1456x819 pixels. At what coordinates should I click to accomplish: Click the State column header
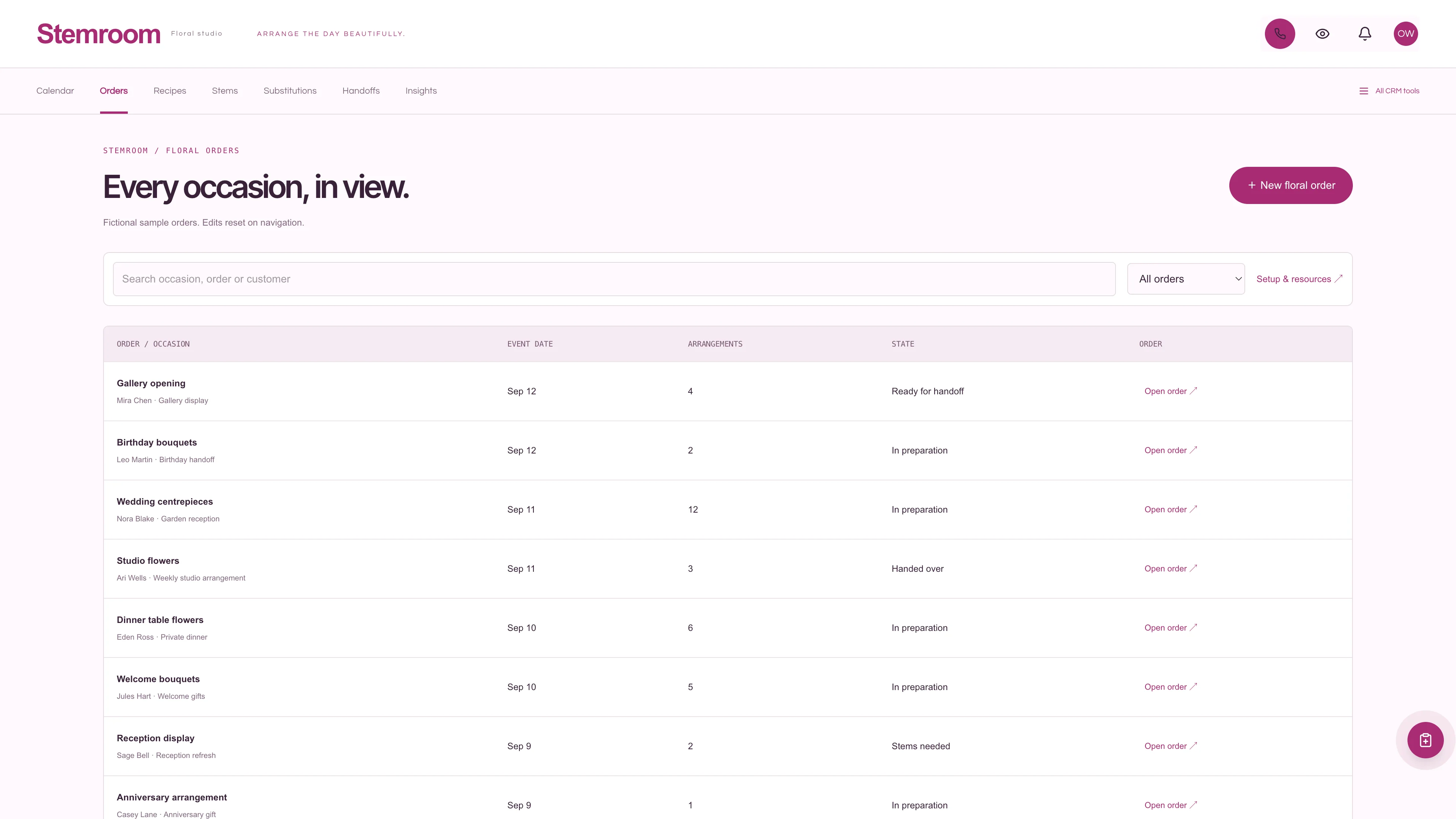pyautogui.click(x=903, y=344)
